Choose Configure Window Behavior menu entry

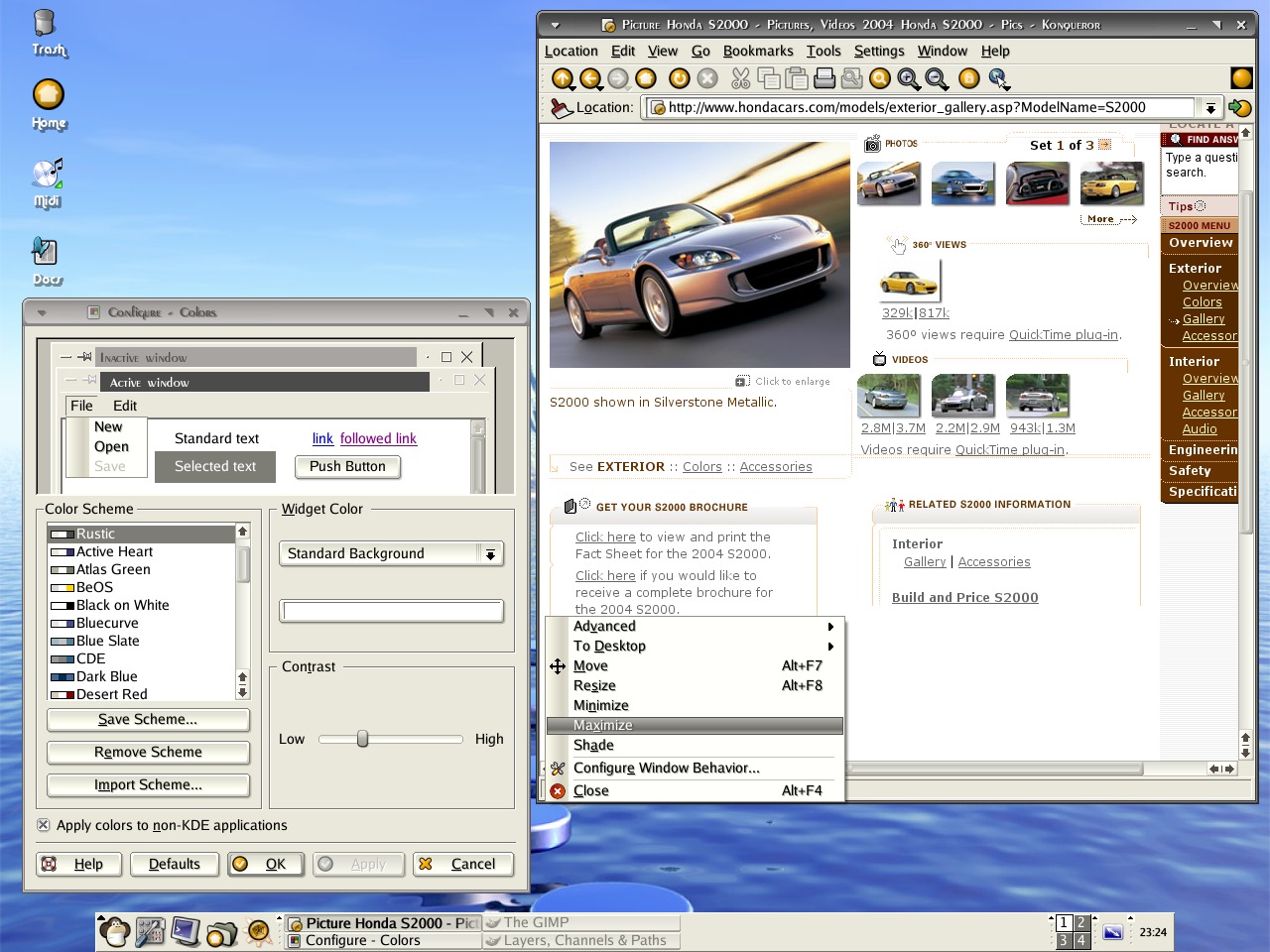[x=695, y=768]
